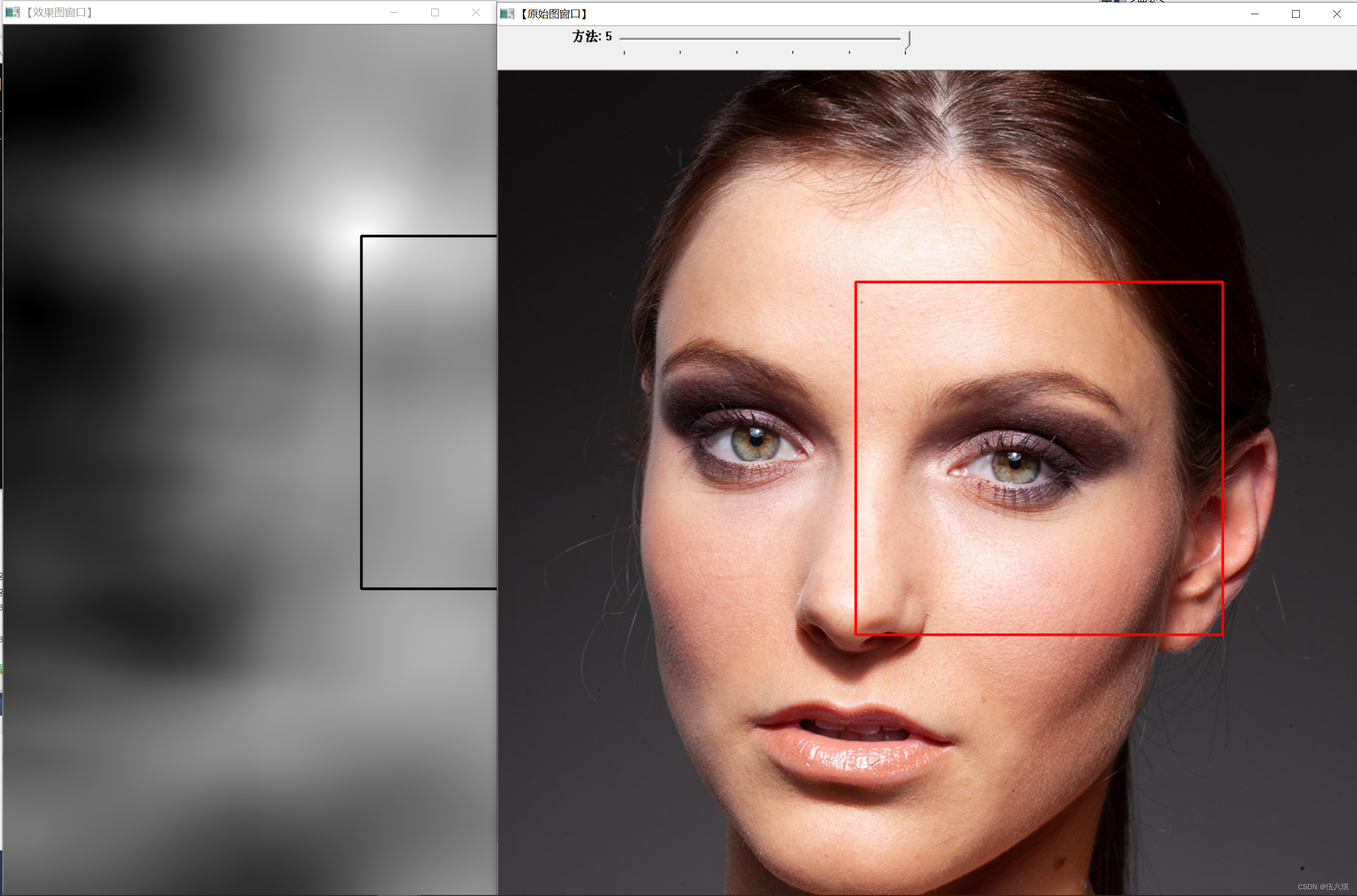
Task: Maximize the 效果图窗口 window
Action: pyautogui.click(x=435, y=12)
